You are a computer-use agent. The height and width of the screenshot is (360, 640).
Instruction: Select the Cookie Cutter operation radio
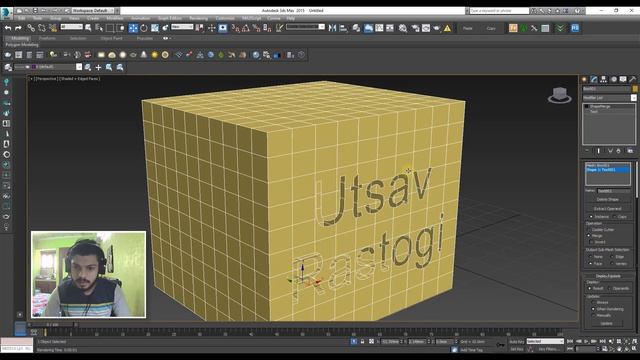[589, 230]
